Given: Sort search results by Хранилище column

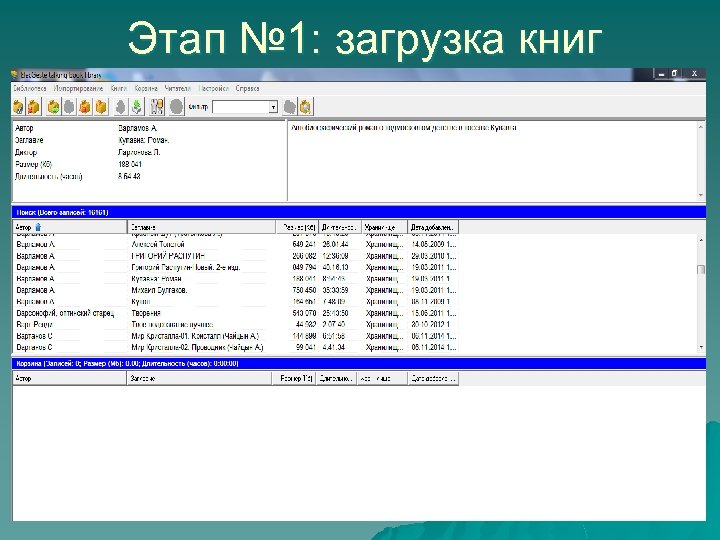Looking at the screenshot, I should pos(385,227).
